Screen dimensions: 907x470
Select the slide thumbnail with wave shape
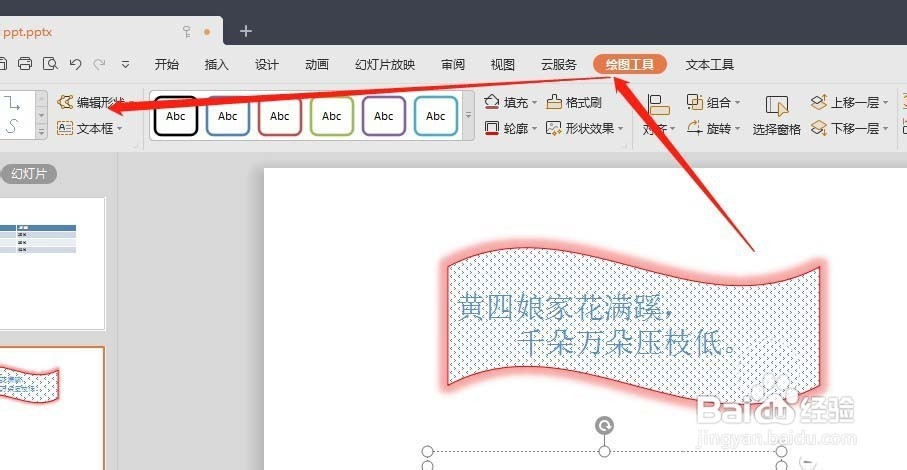point(52,408)
